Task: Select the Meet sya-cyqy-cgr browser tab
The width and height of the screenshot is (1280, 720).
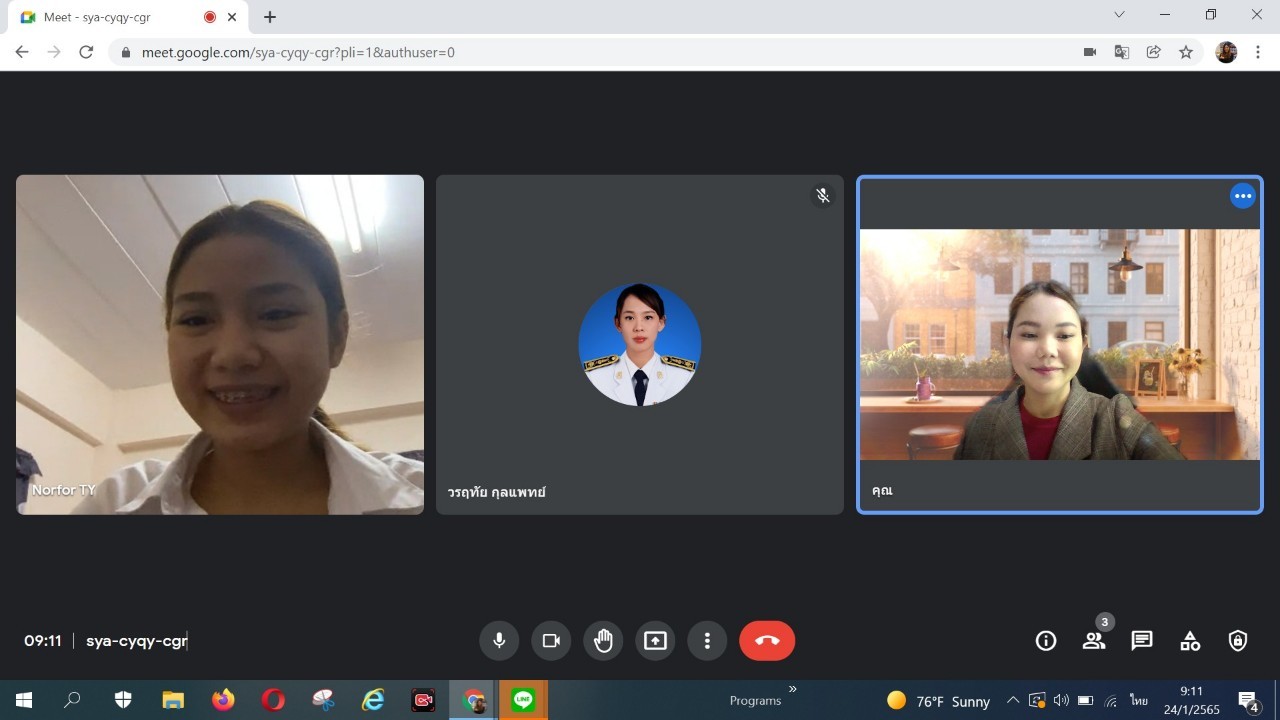Action: pos(110,17)
